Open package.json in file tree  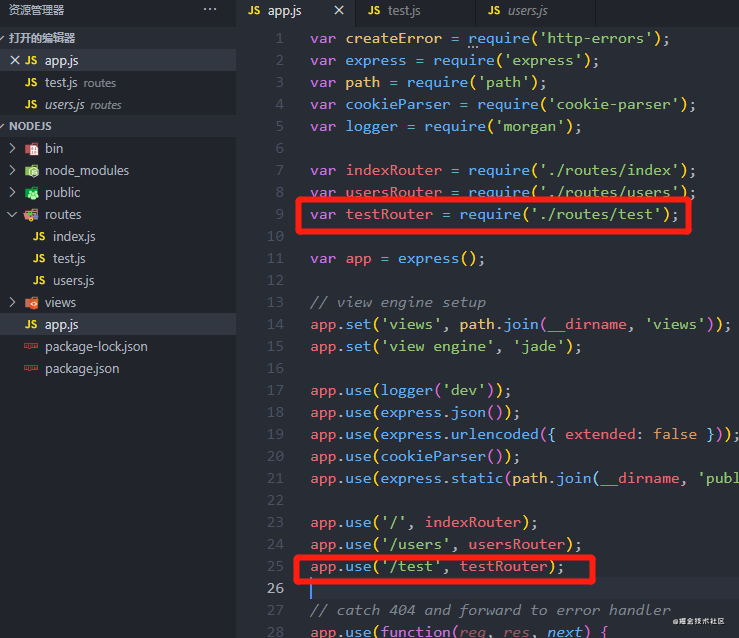82,368
